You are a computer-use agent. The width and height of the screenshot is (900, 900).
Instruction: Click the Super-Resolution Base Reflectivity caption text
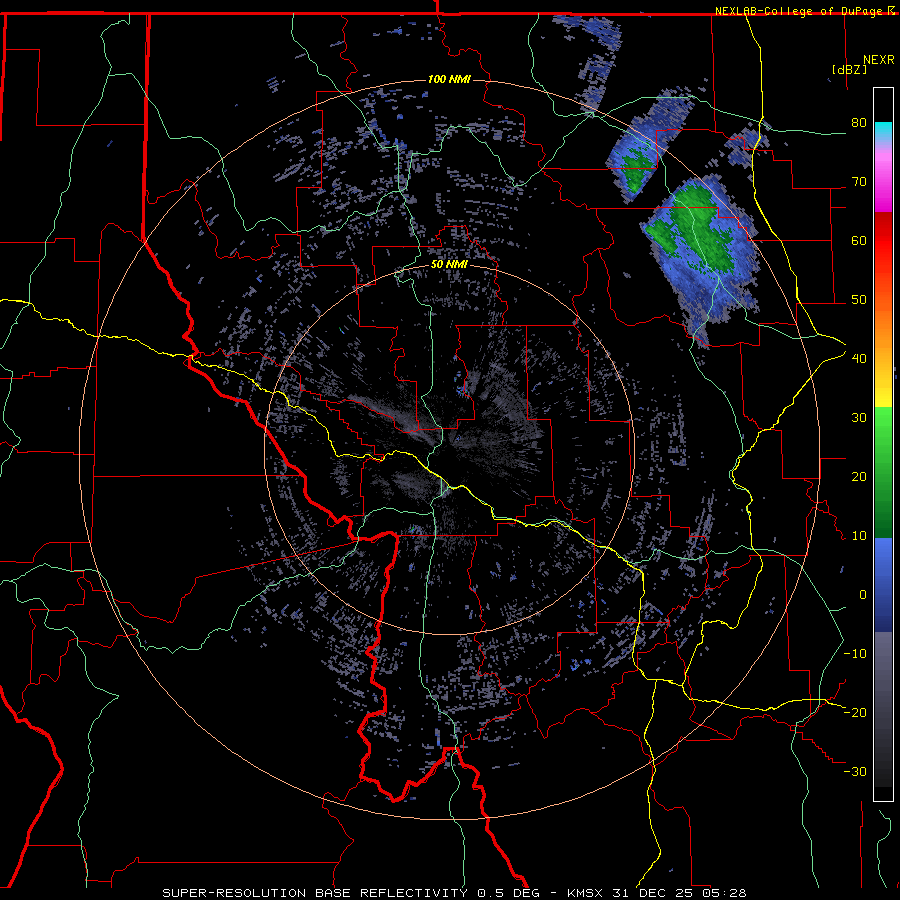[315, 893]
